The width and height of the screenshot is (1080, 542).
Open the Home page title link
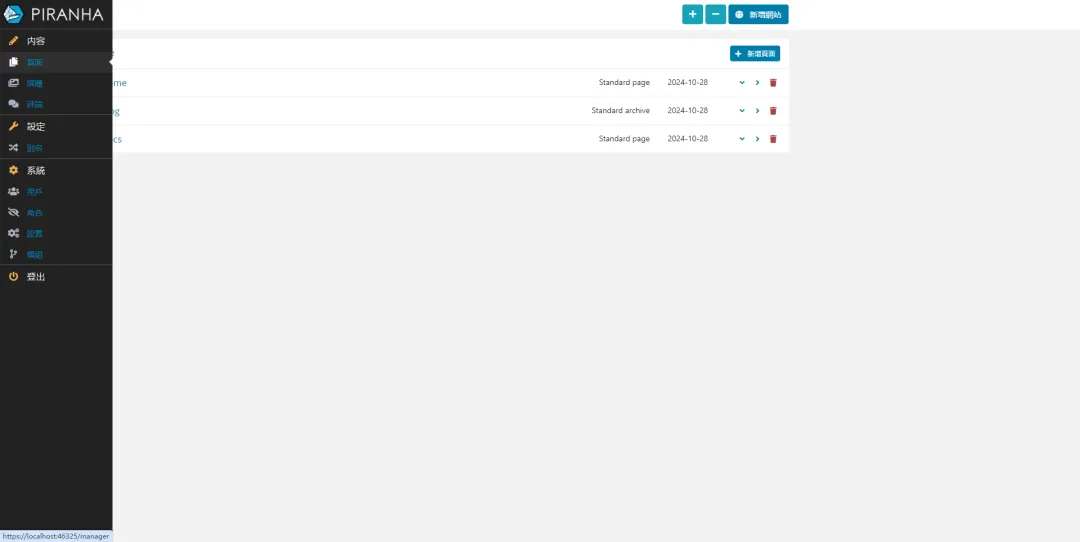119,83
